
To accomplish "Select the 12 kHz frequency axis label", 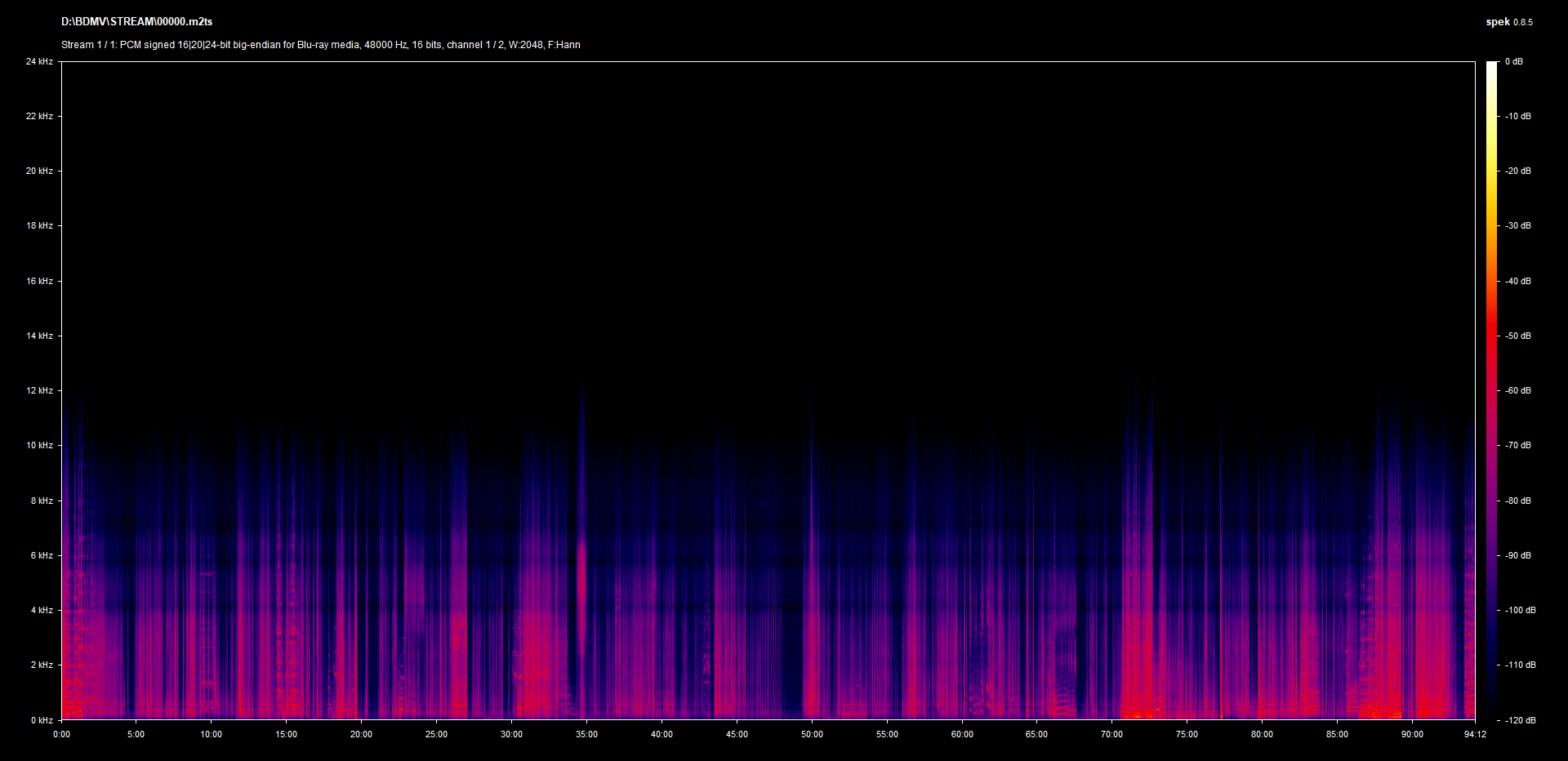I will (x=39, y=390).
